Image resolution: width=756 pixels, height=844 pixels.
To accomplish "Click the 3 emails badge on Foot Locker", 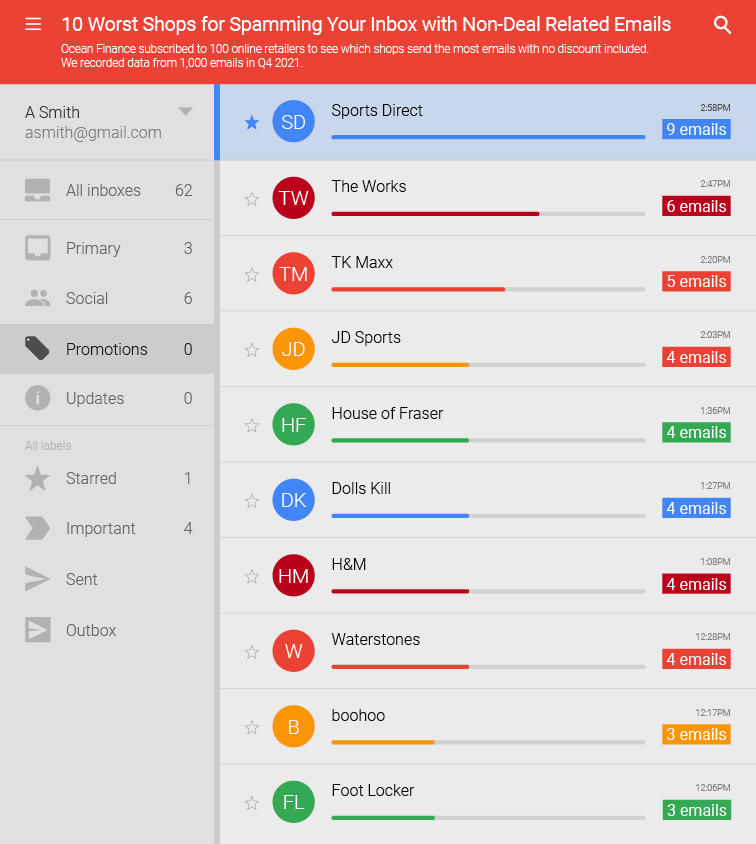I will click(696, 810).
